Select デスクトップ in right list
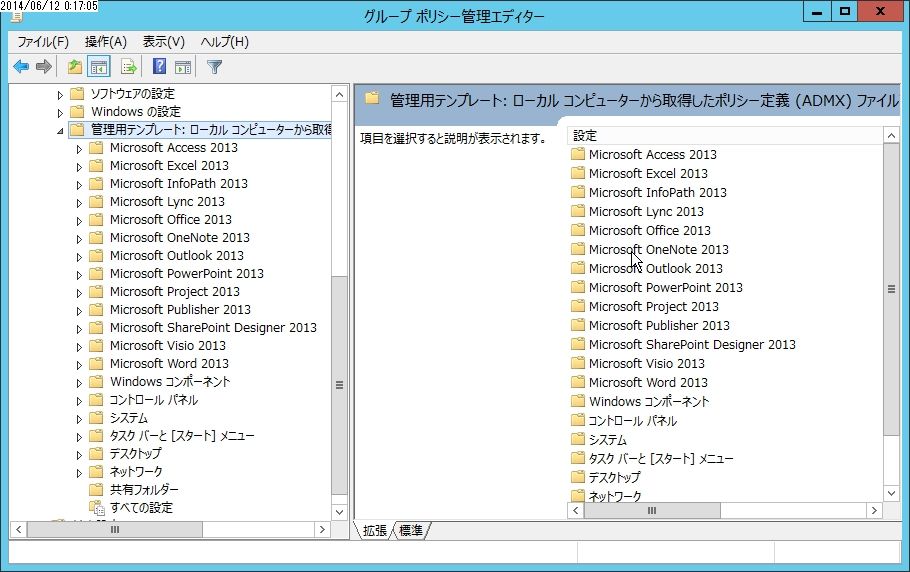The width and height of the screenshot is (910, 572). click(614, 477)
